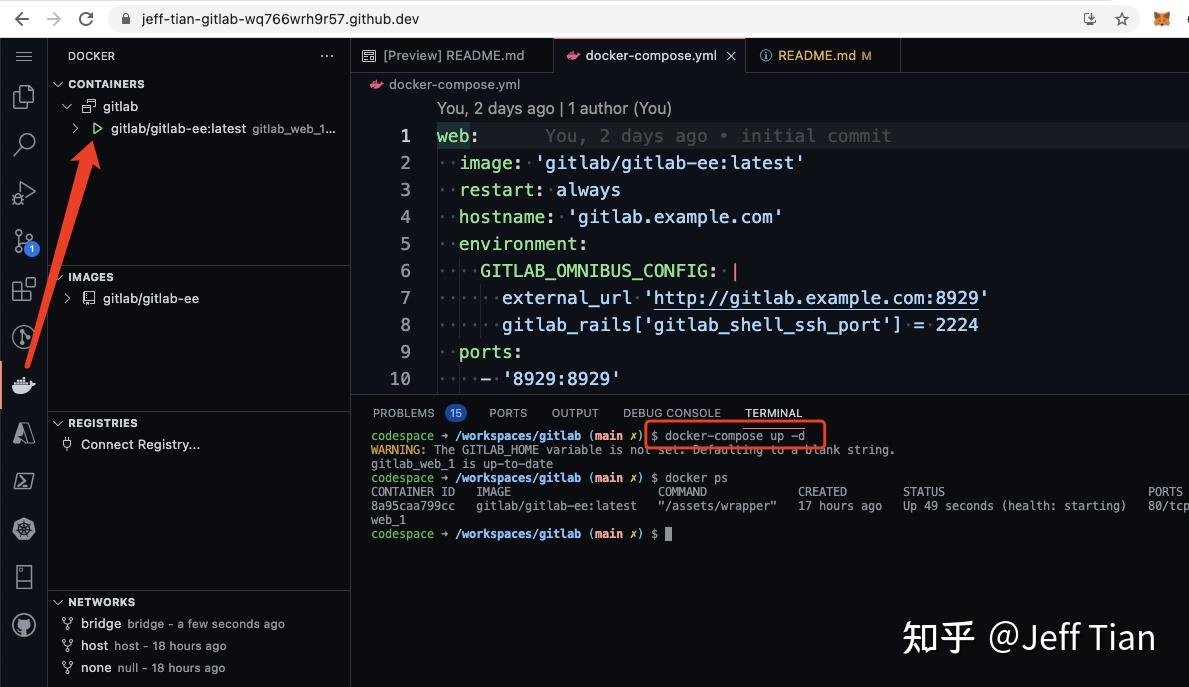The image size is (1189, 687).
Task: Open the GitHub extension view
Action: click(24, 625)
